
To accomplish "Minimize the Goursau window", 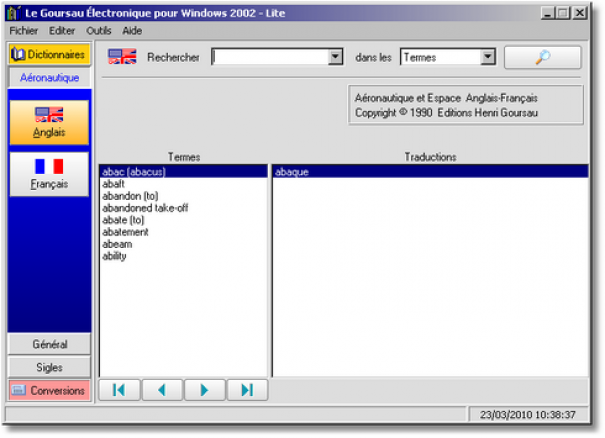I will [547, 13].
